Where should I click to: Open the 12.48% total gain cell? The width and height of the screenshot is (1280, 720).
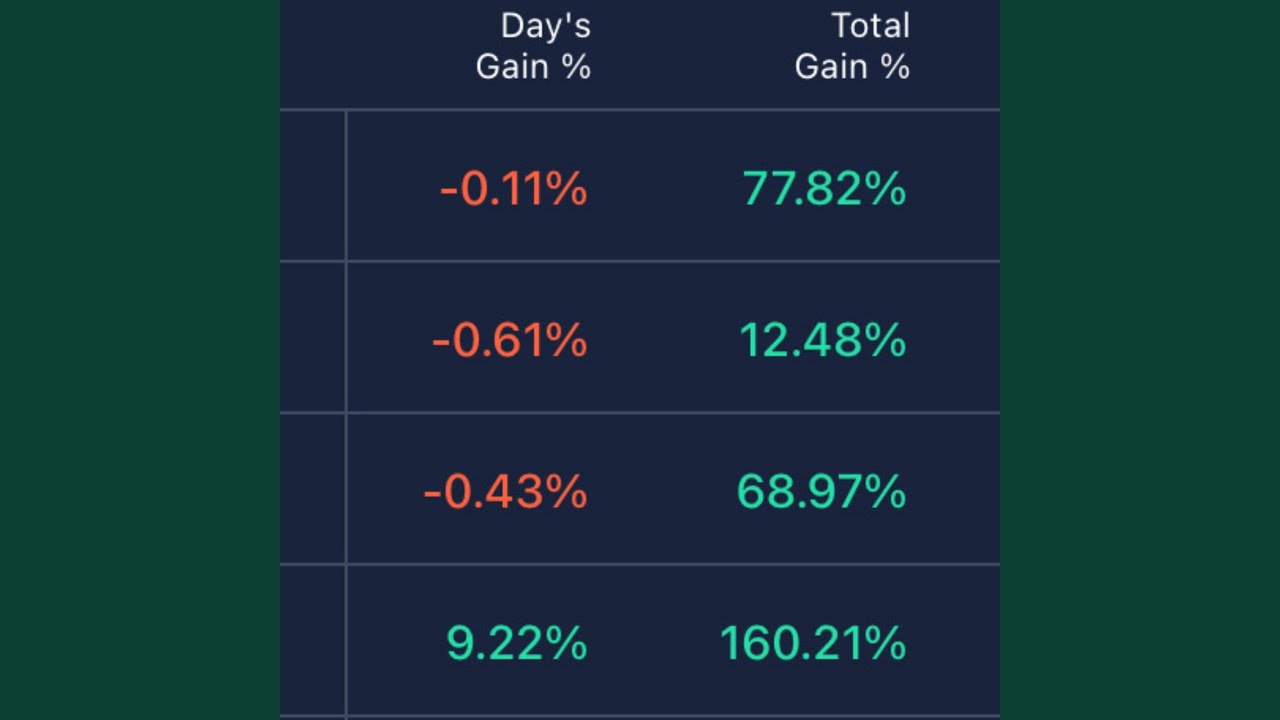tap(822, 340)
